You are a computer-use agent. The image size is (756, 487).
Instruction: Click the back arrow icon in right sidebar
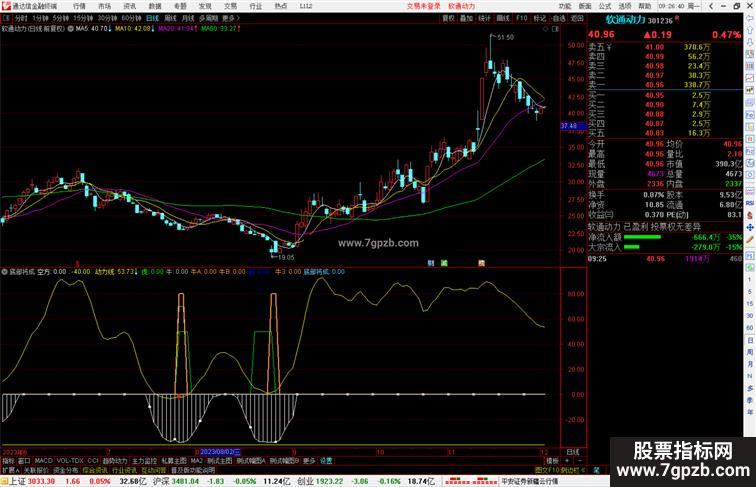tap(750, 18)
